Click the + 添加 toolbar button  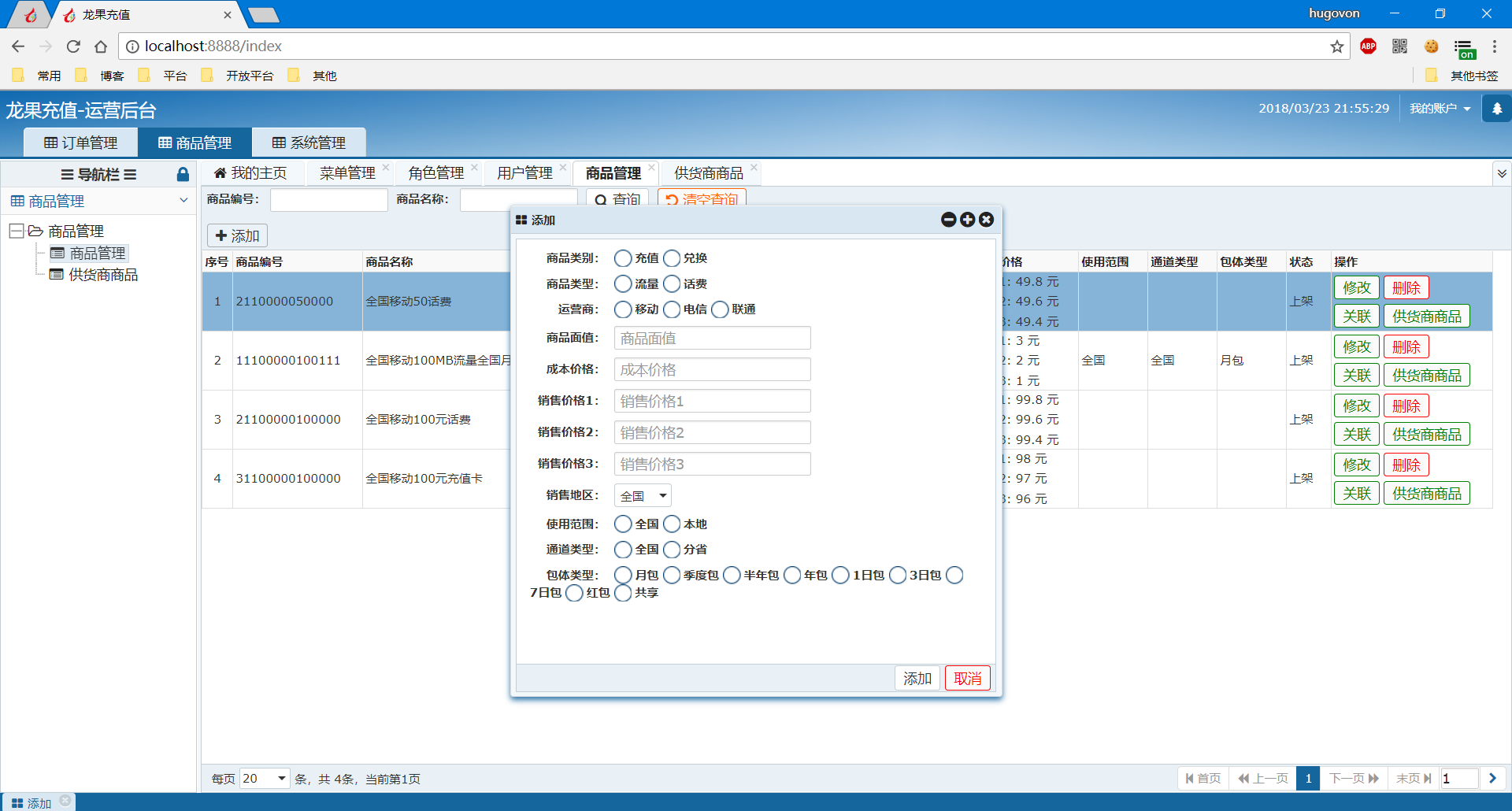tap(237, 235)
